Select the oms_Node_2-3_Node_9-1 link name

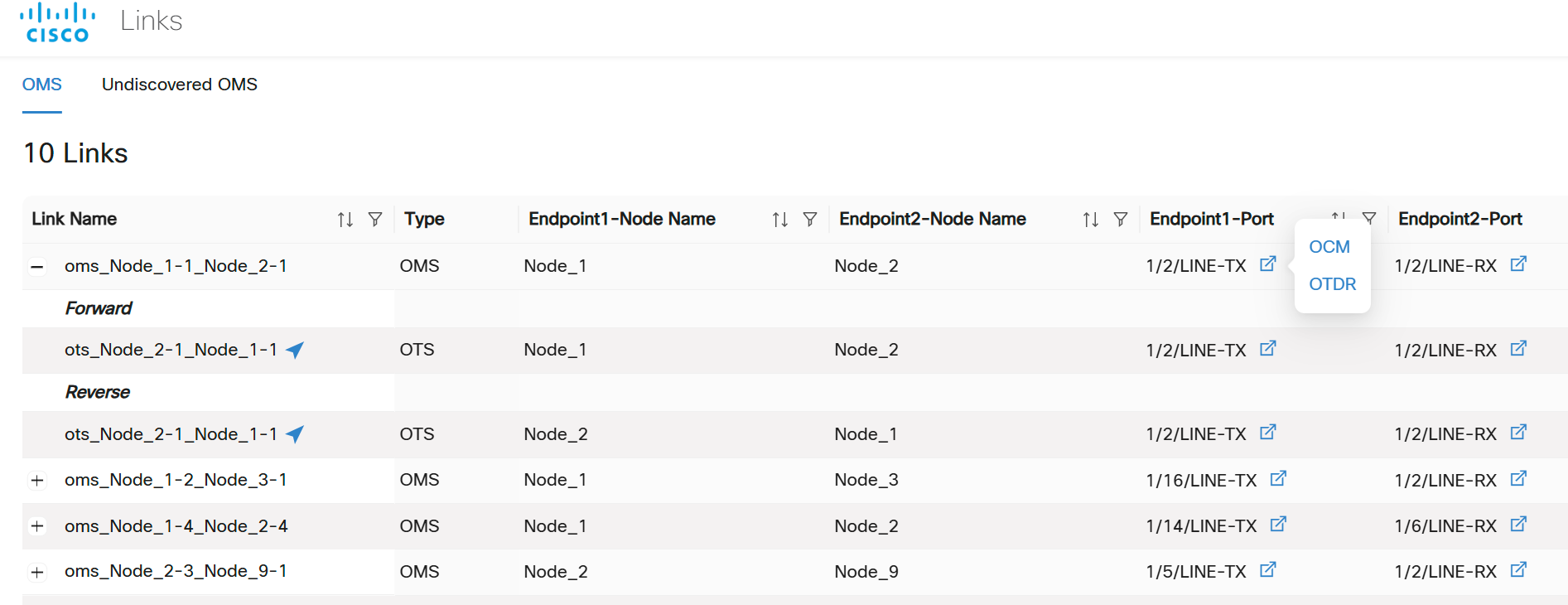[176, 571]
